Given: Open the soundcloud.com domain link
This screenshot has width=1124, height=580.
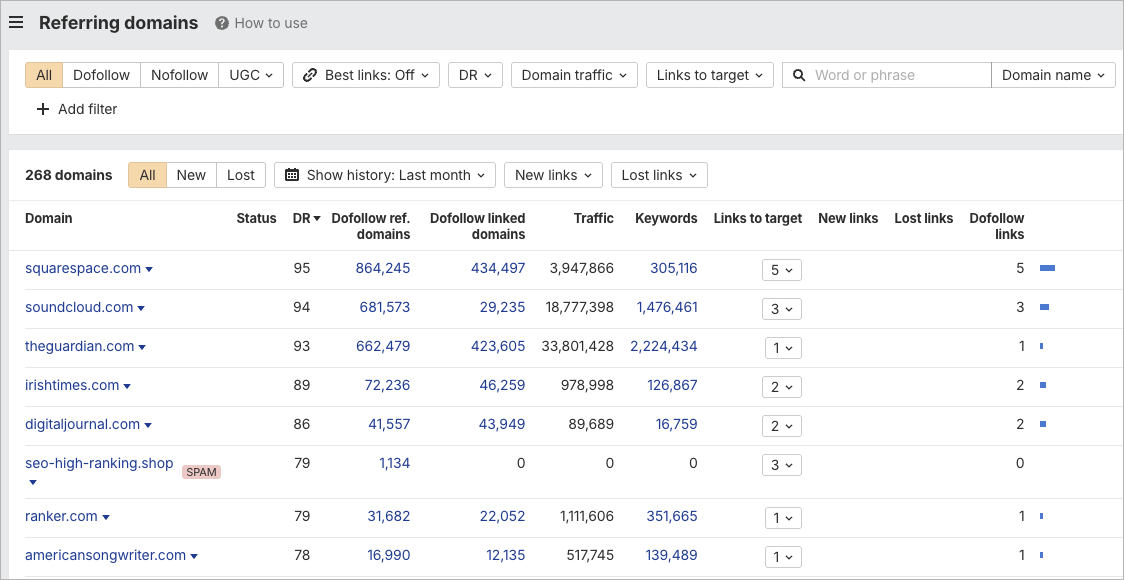Looking at the screenshot, I should tap(79, 307).
